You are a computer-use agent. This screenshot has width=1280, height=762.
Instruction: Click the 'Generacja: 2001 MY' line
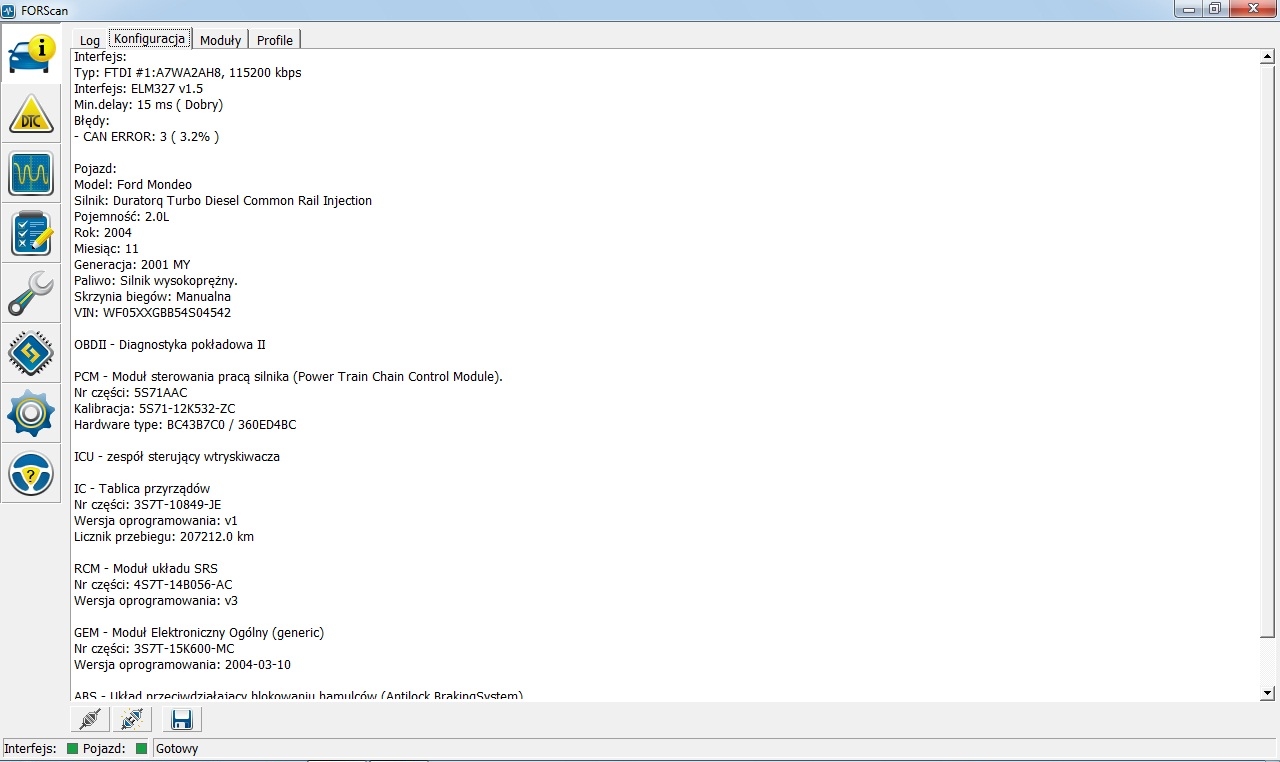[x=132, y=265]
